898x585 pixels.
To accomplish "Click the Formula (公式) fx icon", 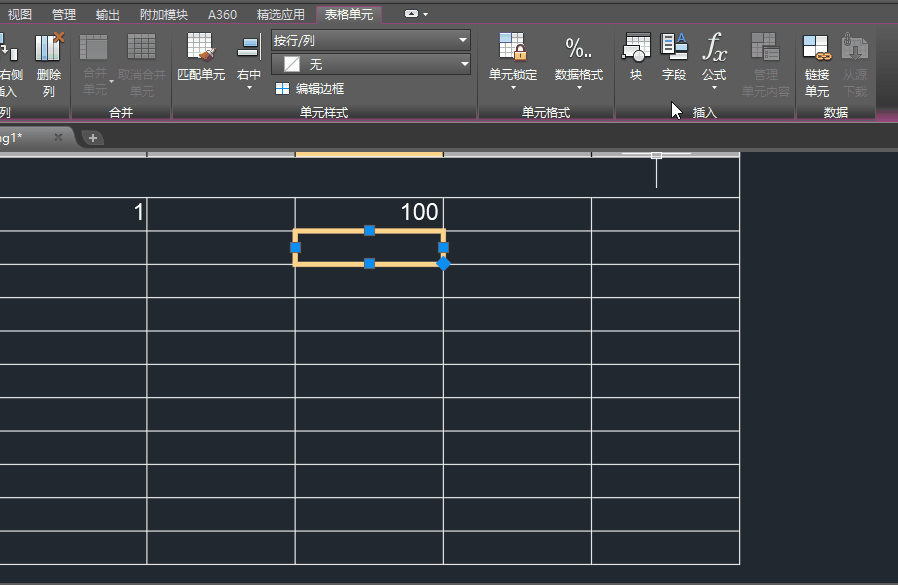I will click(x=714, y=50).
